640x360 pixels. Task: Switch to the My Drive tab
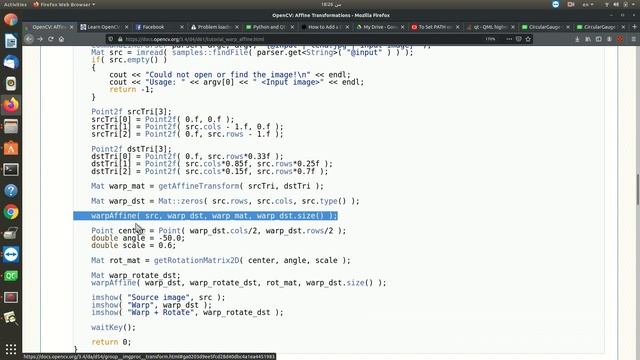(380, 27)
